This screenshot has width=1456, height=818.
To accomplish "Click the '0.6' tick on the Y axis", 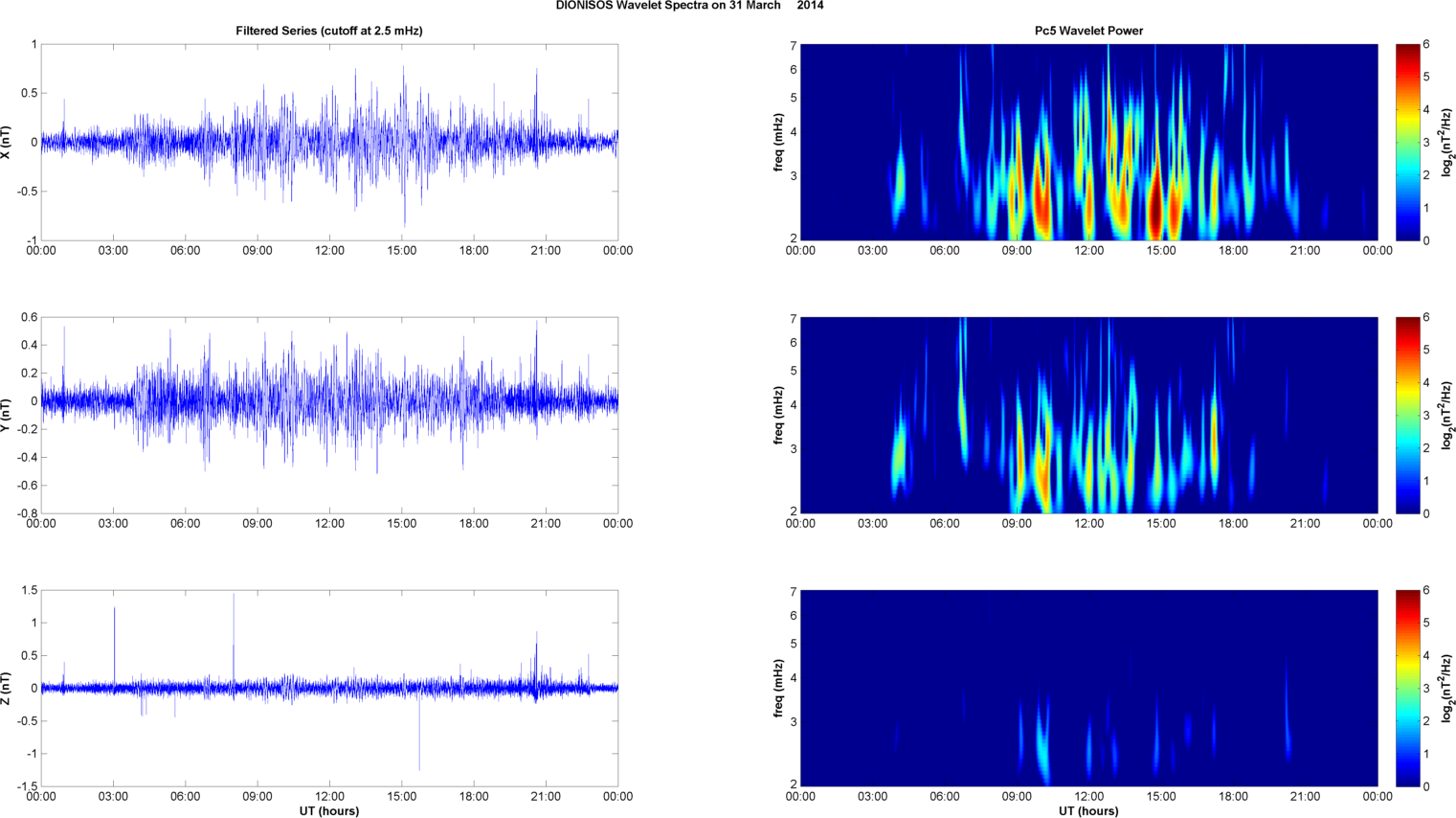I will pyautogui.click(x=30, y=317).
